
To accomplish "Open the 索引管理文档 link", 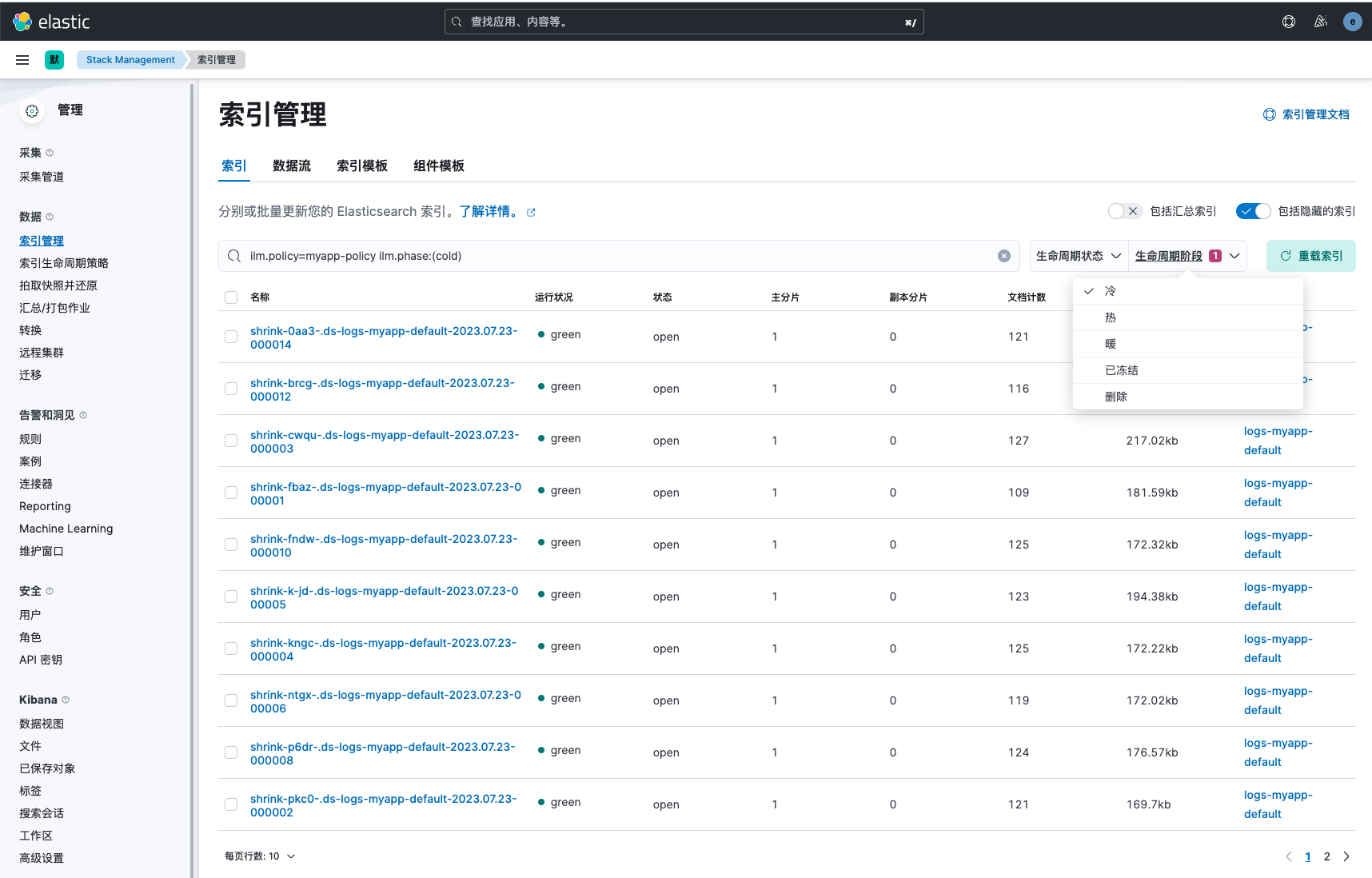I will point(1306,114).
